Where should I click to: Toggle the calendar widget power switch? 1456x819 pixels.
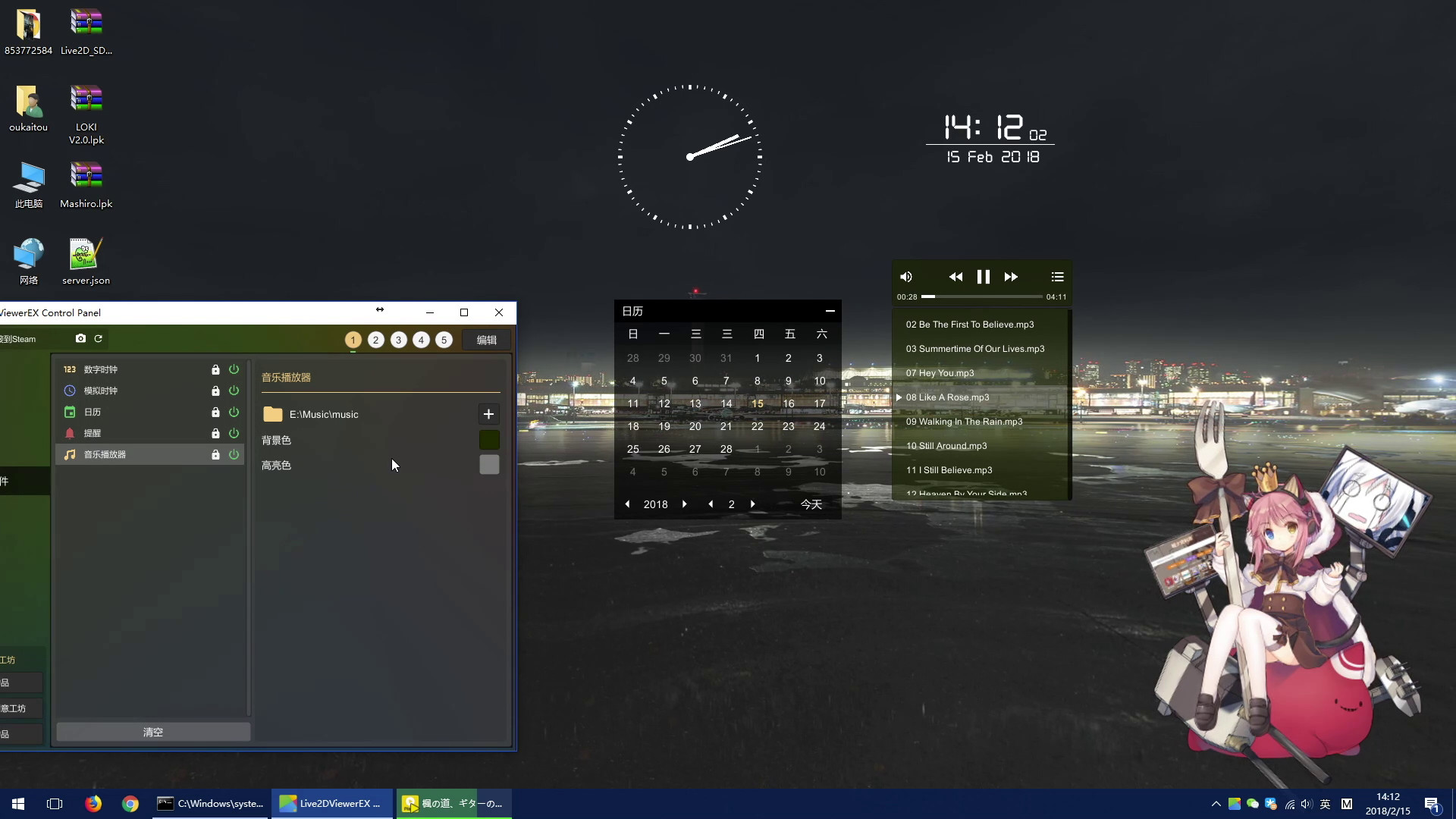[234, 412]
